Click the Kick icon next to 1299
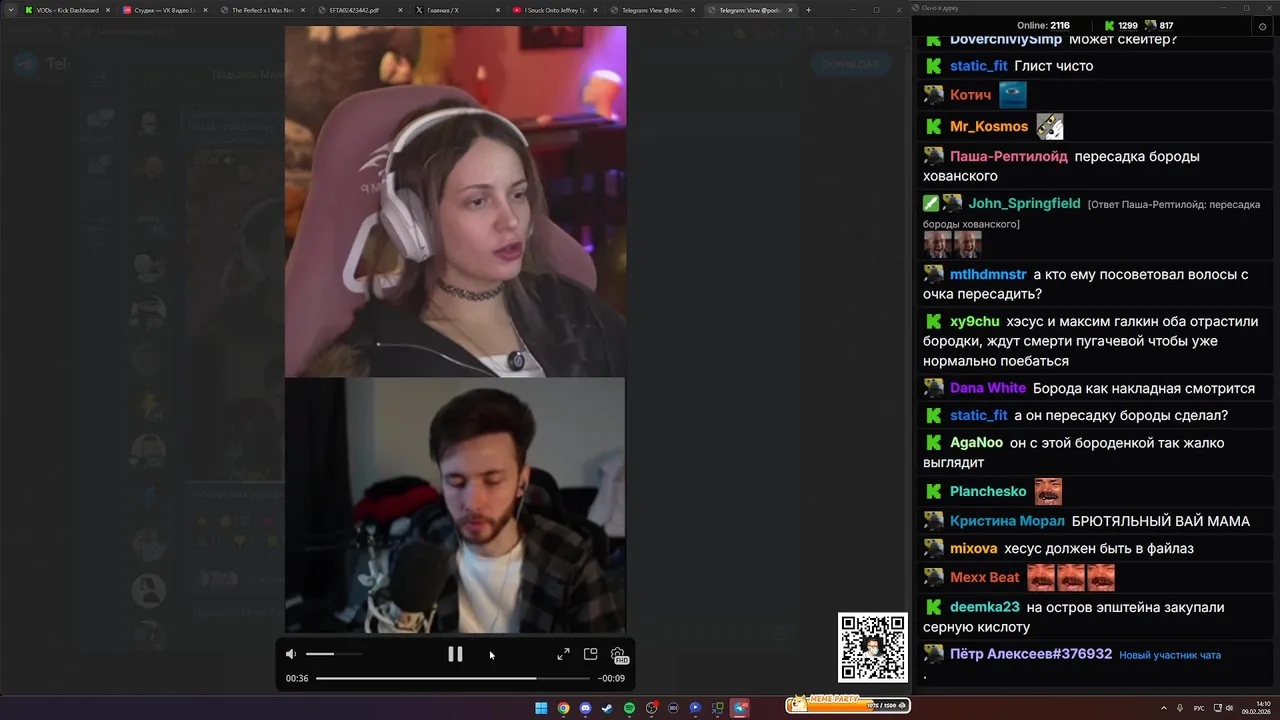Viewport: 1280px width, 720px height. (x=1109, y=26)
